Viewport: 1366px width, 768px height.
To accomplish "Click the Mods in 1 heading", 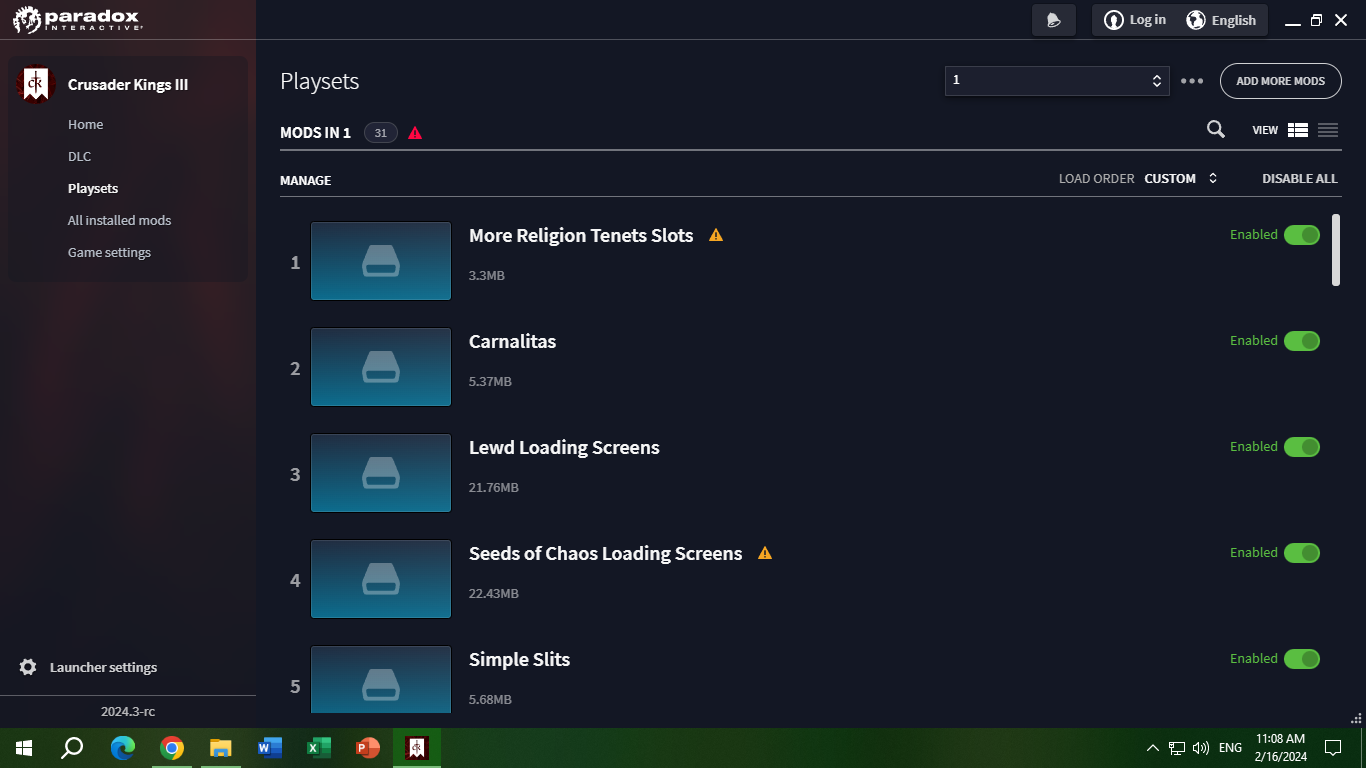I will (x=315, y=133).
